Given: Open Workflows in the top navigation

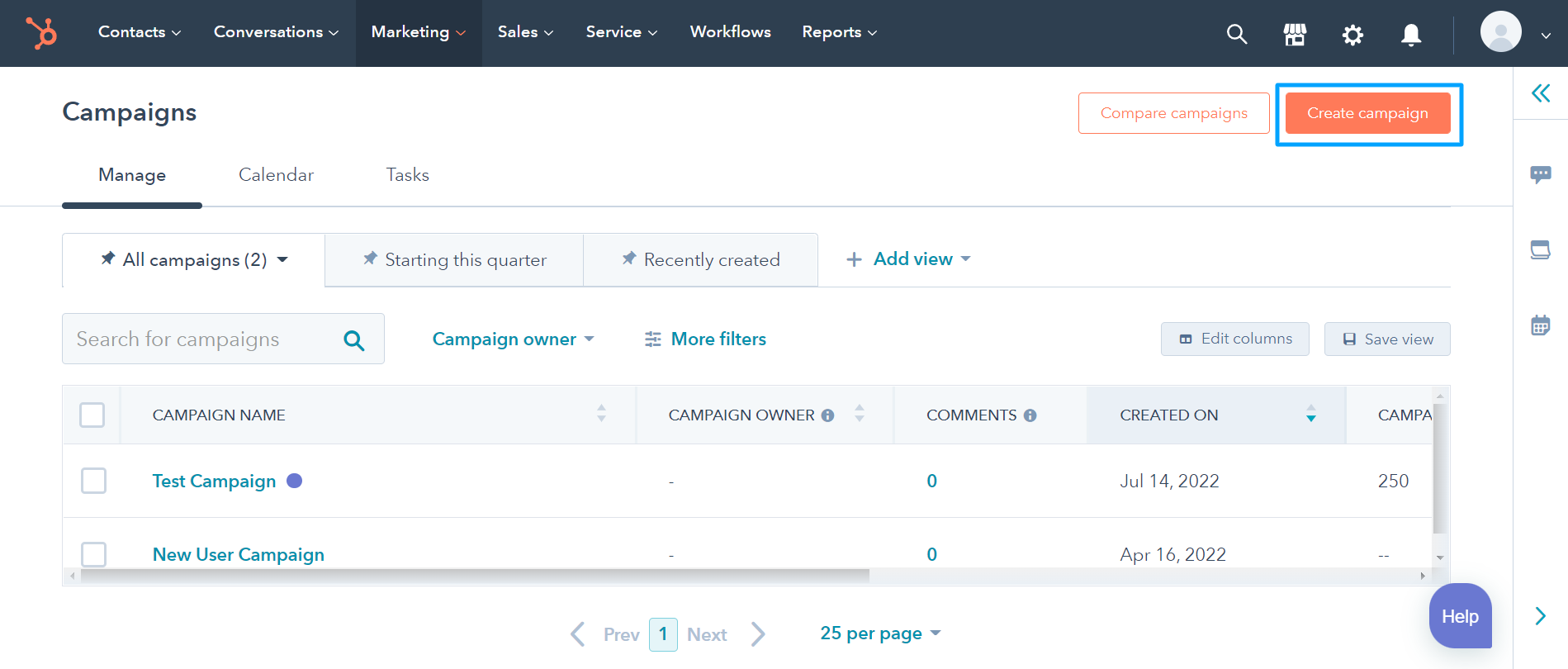Looking at the screenshot, I should point(731,32).
